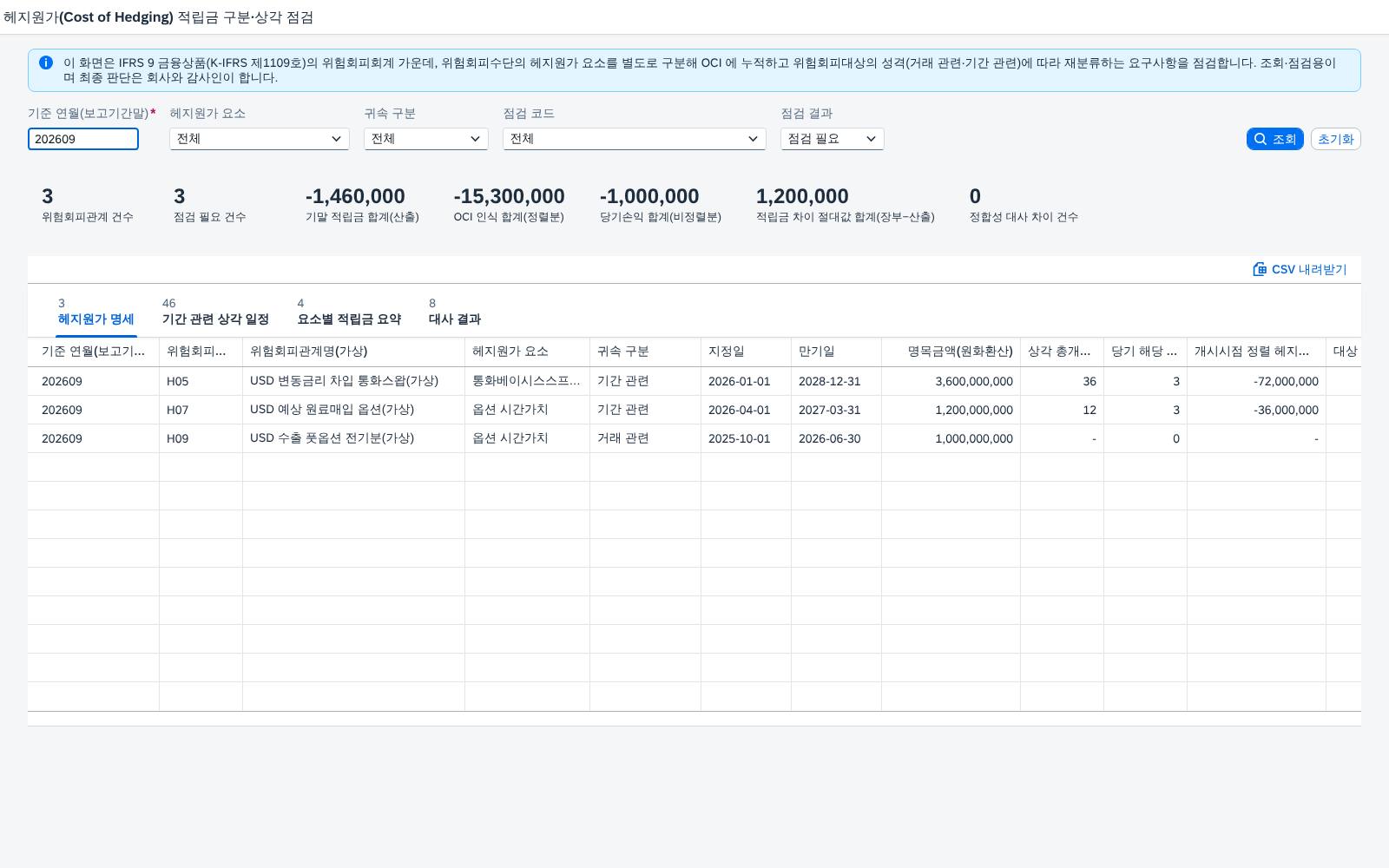This screenshot has height=868, width=1389.
Task: Open the 헤지원가 요소 dropdown
Action: click(260, 139)
